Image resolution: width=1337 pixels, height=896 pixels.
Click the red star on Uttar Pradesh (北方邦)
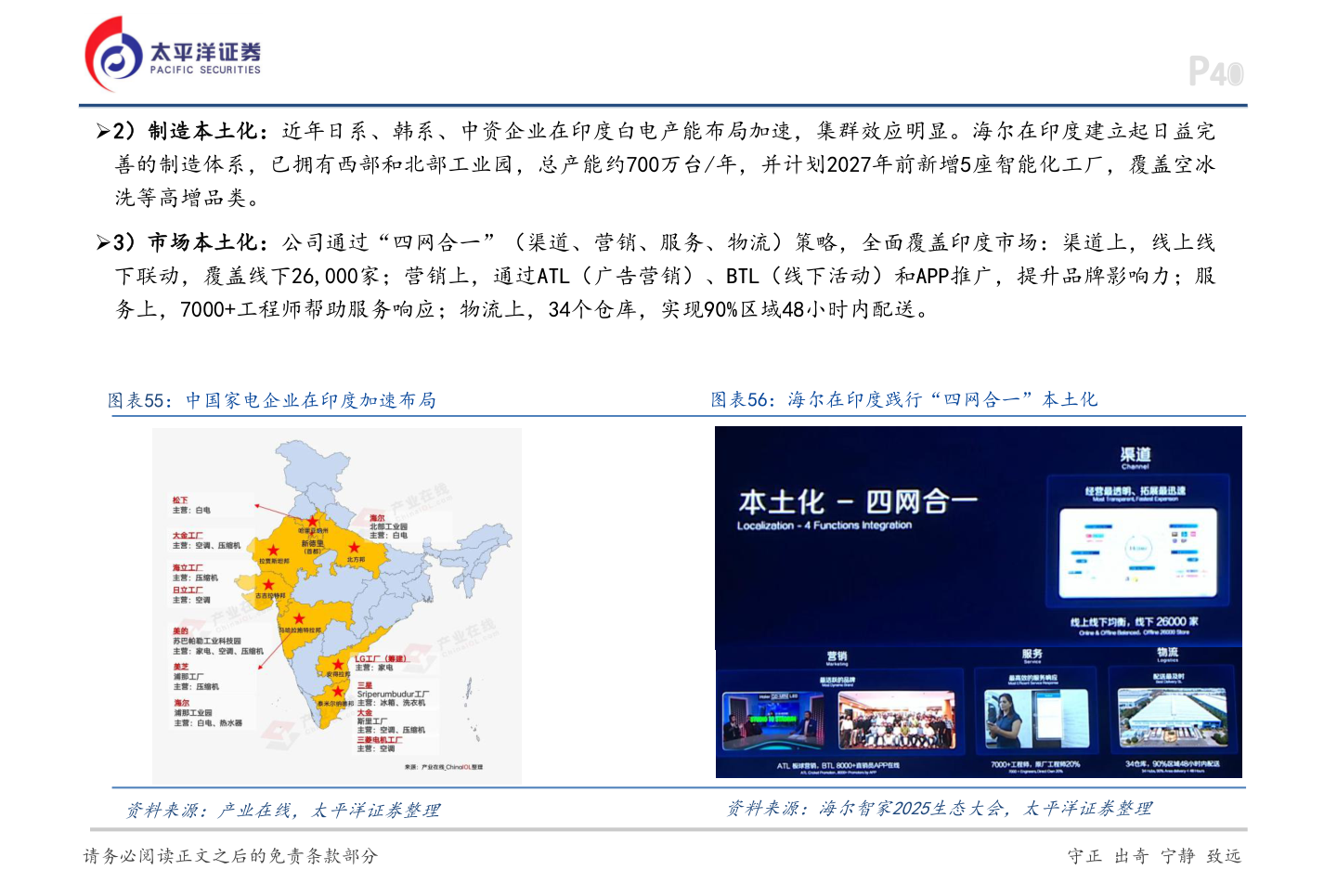(x=354, y=548)
